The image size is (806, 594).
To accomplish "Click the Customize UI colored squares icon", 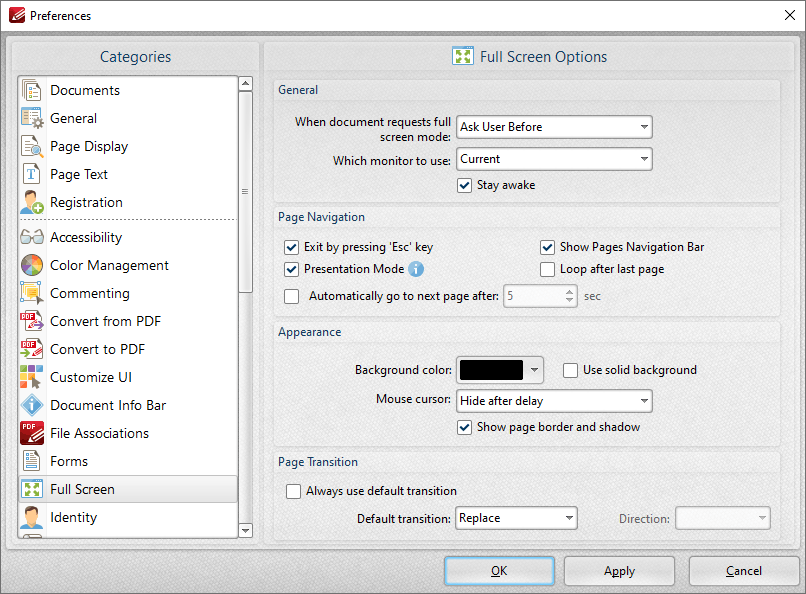I will tap(32, 377).
